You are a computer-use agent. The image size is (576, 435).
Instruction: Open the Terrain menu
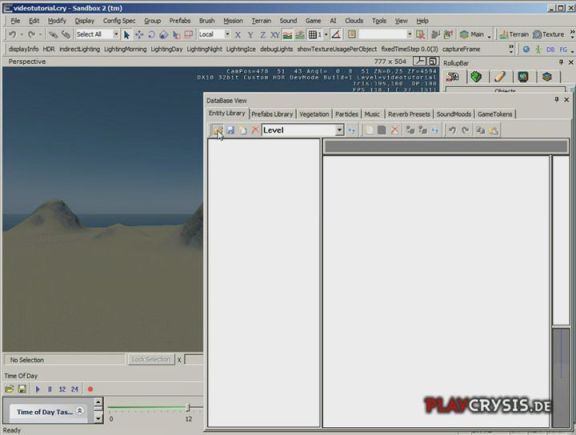pyautogui.click(x=261, y=21)
